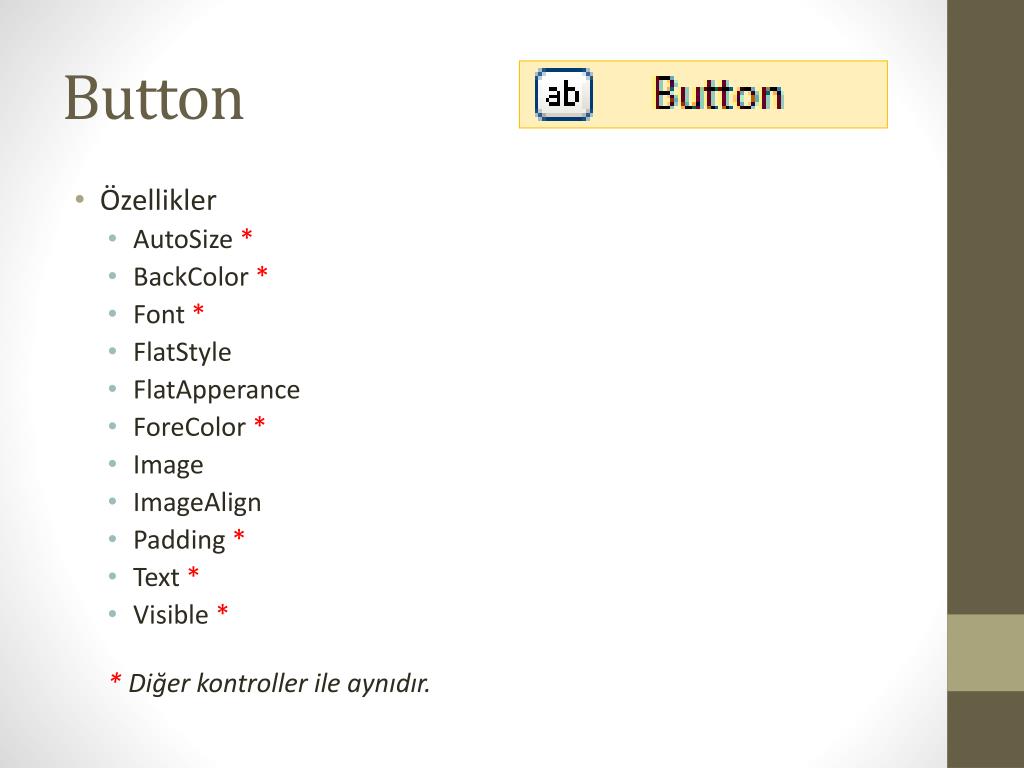Click the large Button slide title
This screenshot has height=768, width=1024.
coord(154,98)
